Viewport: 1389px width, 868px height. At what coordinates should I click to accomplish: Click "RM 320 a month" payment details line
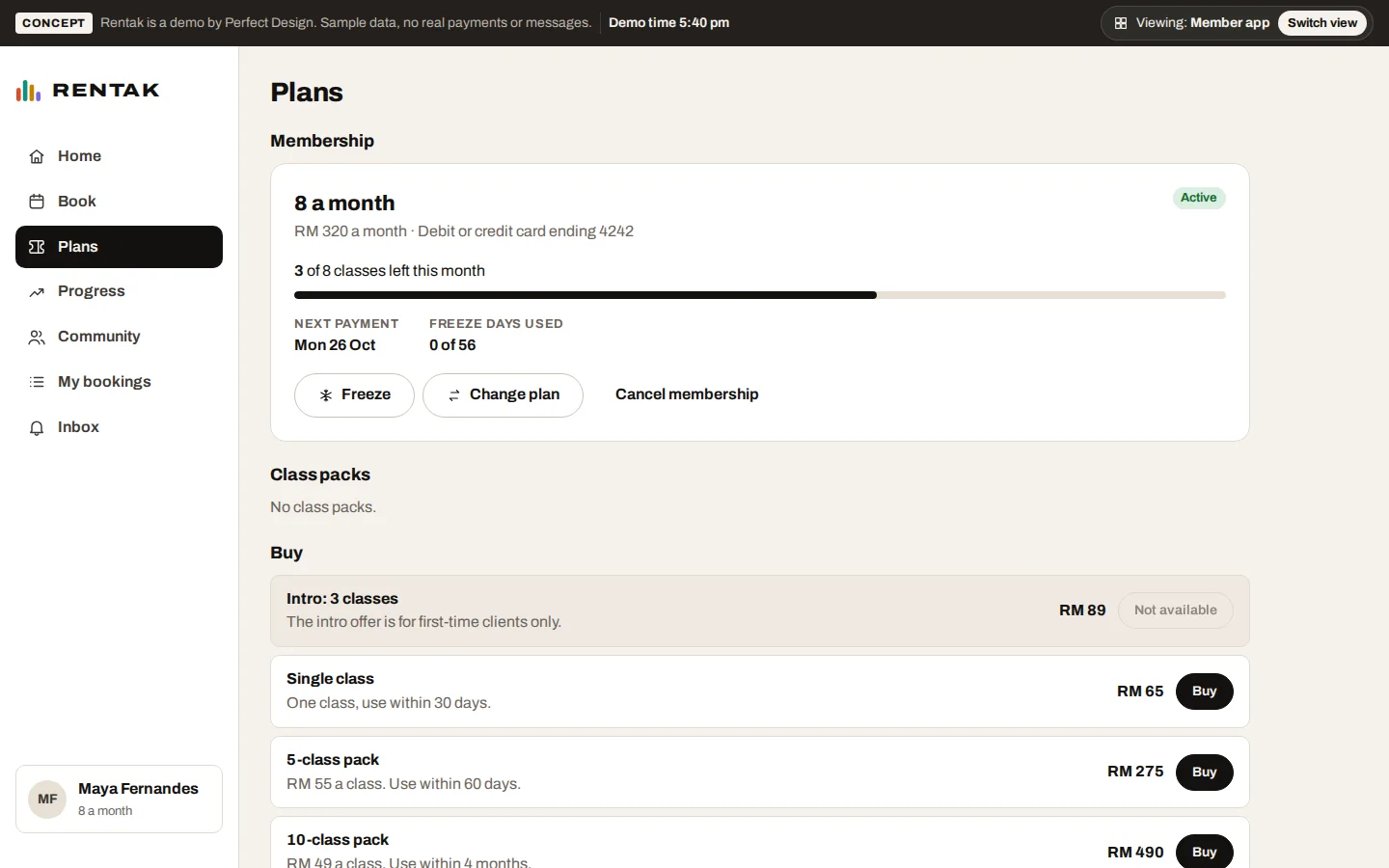pos(464,231)
